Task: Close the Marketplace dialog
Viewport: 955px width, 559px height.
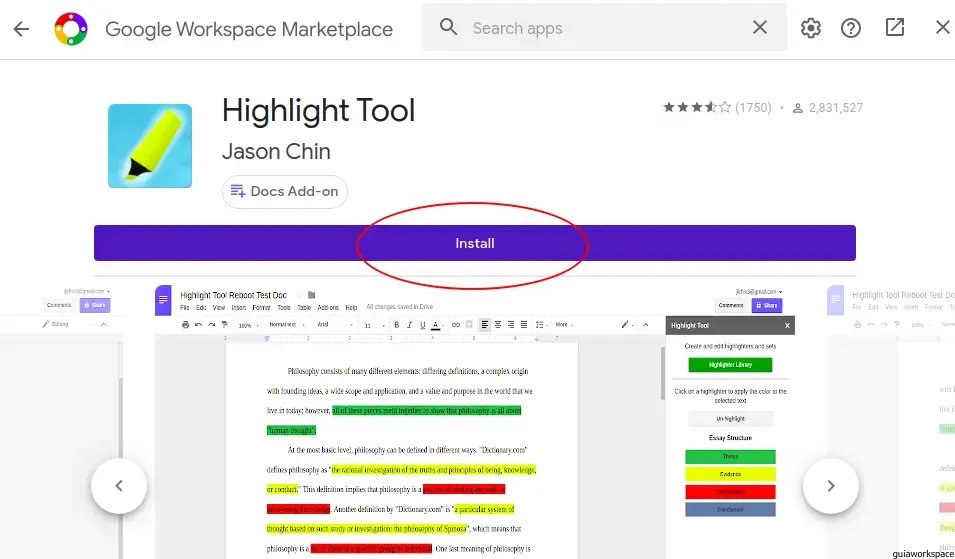Action: click(942, 27)
